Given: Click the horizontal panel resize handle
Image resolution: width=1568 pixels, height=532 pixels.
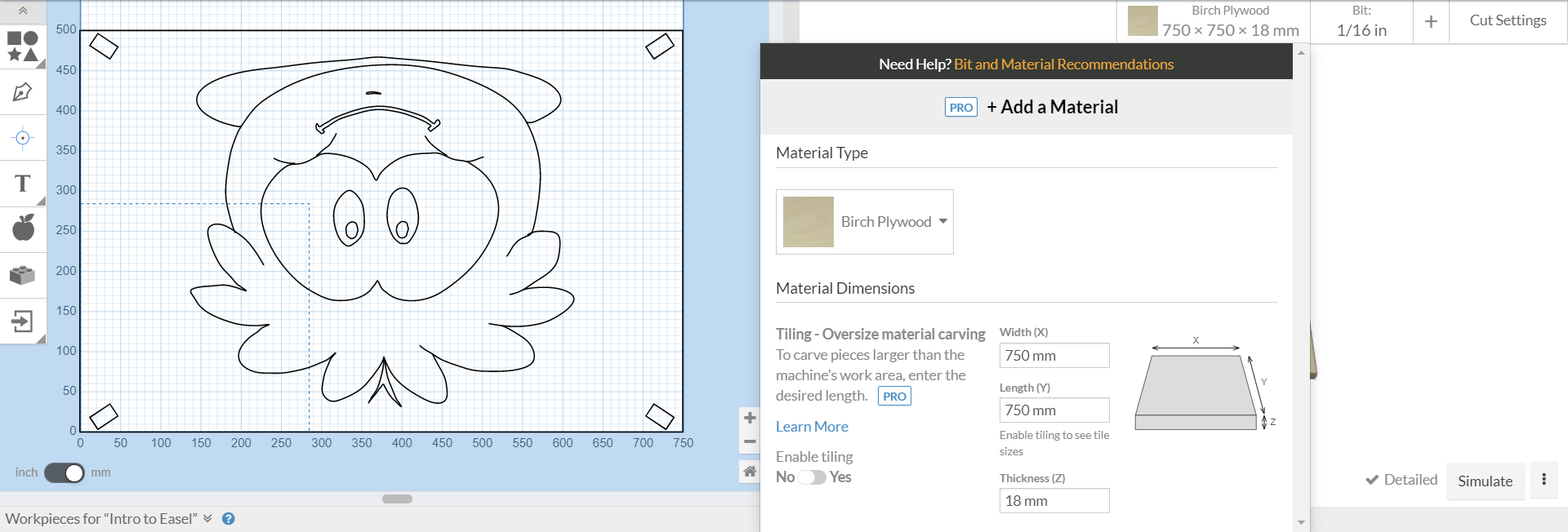Looking at the screenshot, I should tap(397, 499).
